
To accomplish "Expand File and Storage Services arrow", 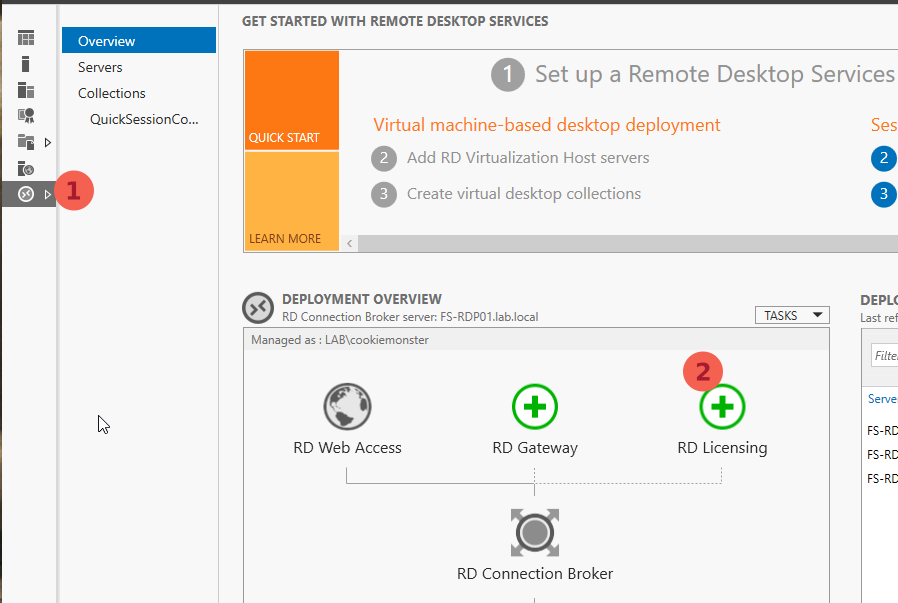I will click(x=46, y=142).
